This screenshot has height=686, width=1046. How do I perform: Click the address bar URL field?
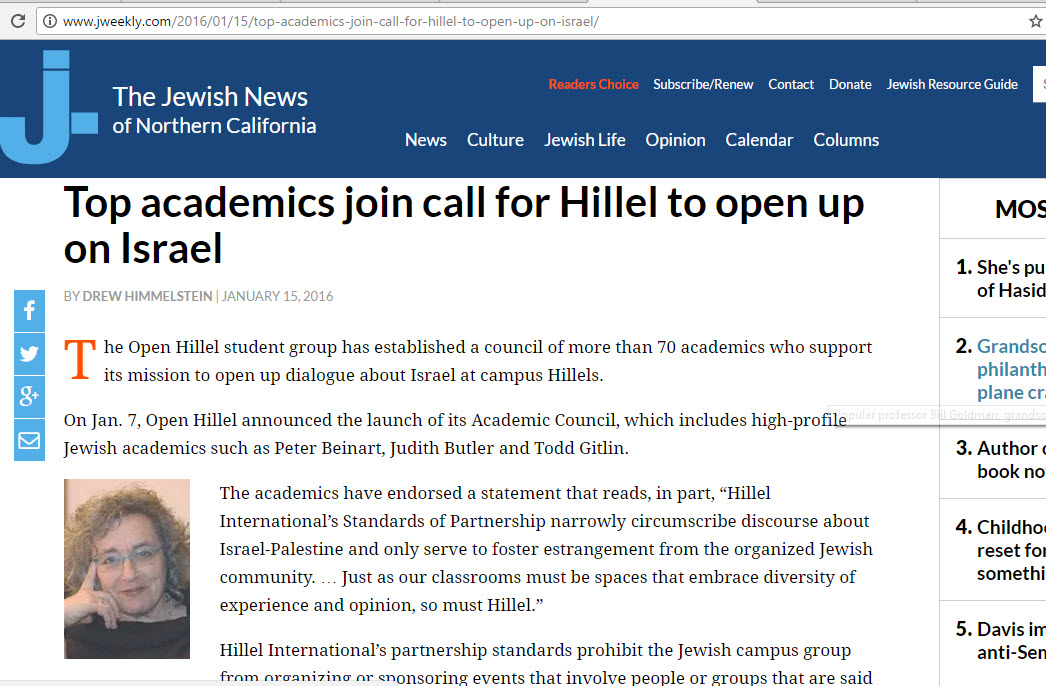coord(534,21)
